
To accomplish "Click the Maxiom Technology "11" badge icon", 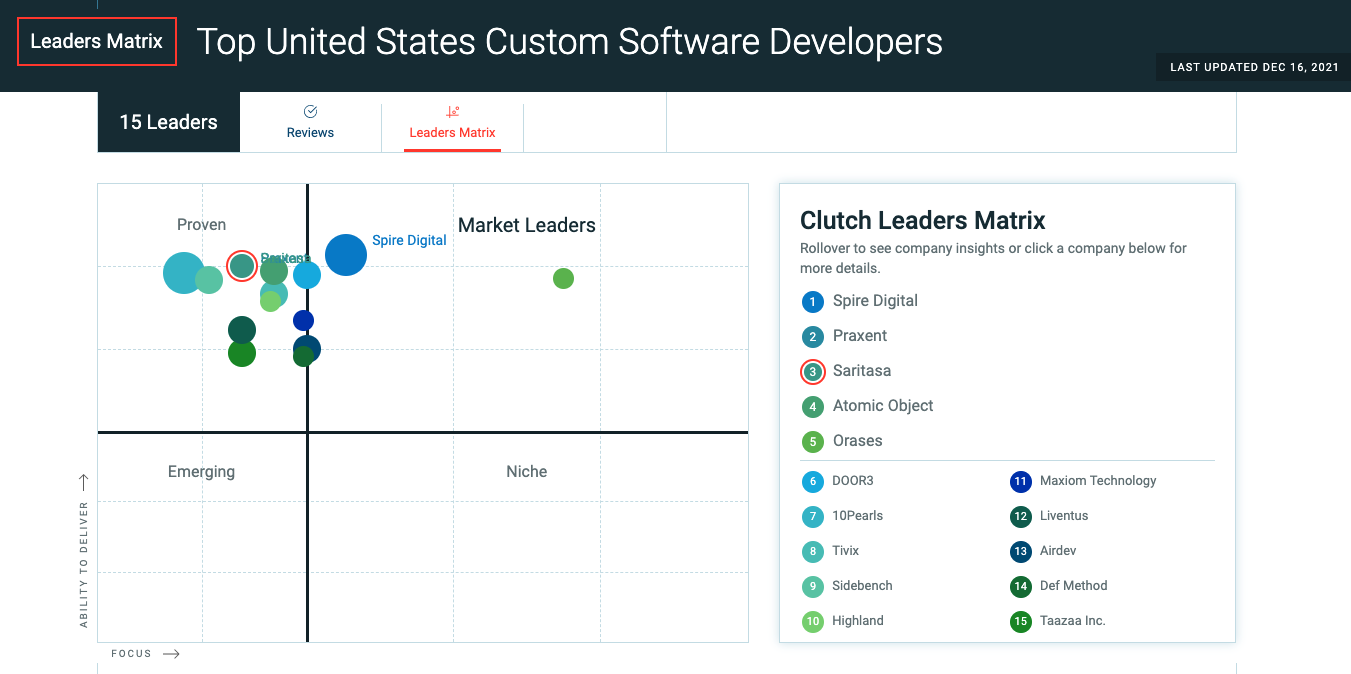I will pos(1020,481).
